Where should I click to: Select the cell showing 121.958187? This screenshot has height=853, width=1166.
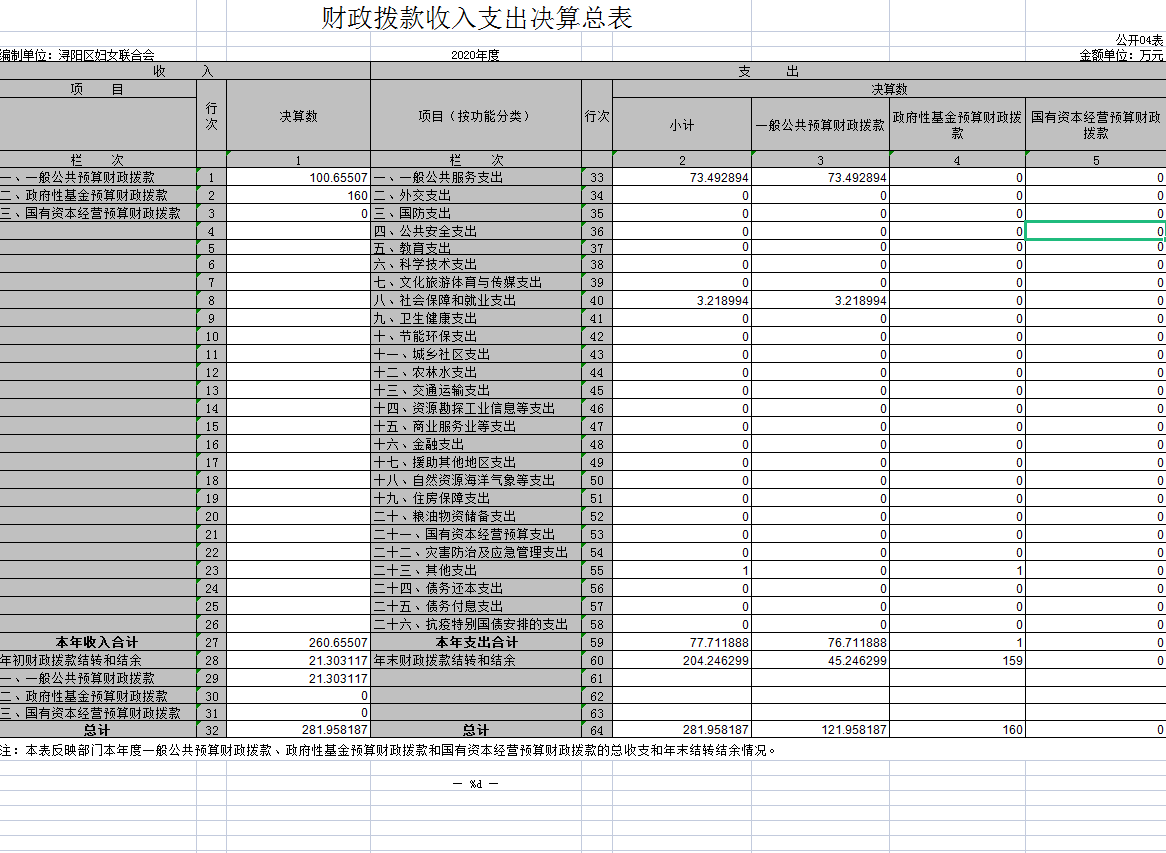tap(820, 730)
